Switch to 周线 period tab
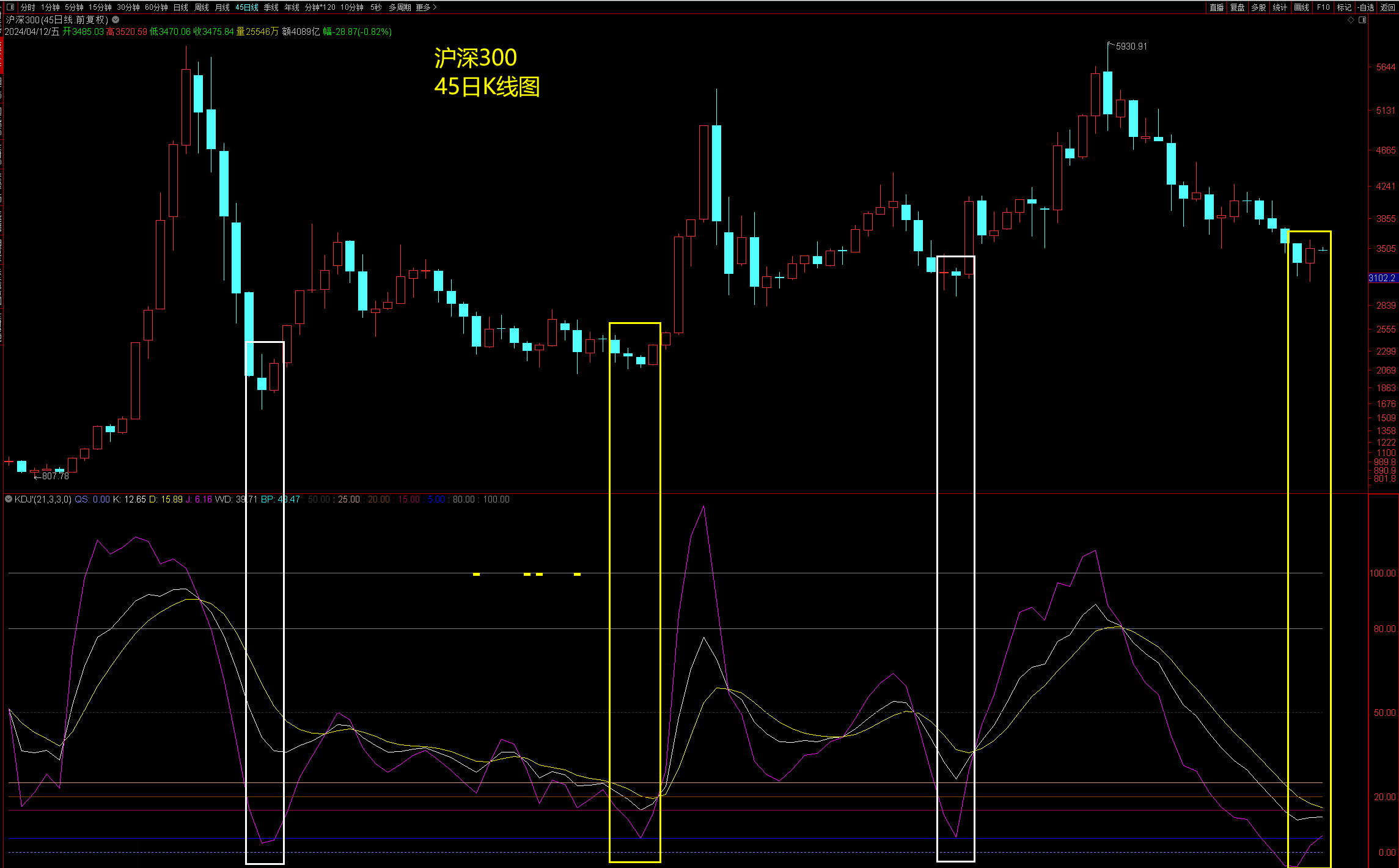 click(202, 7)
